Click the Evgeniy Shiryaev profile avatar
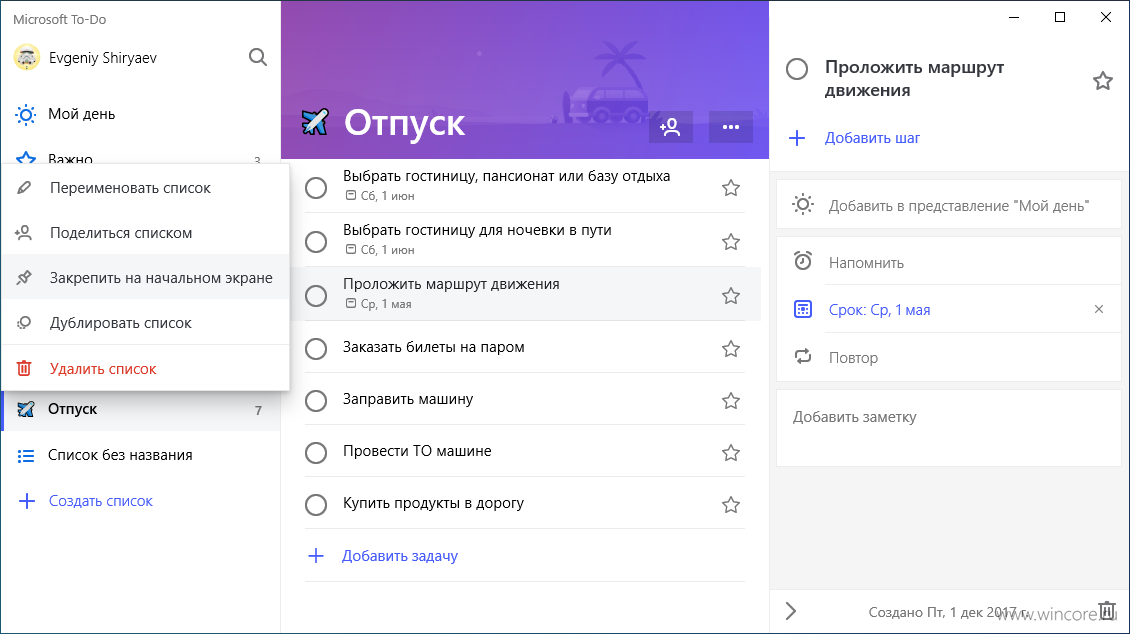 coord(27,58)
